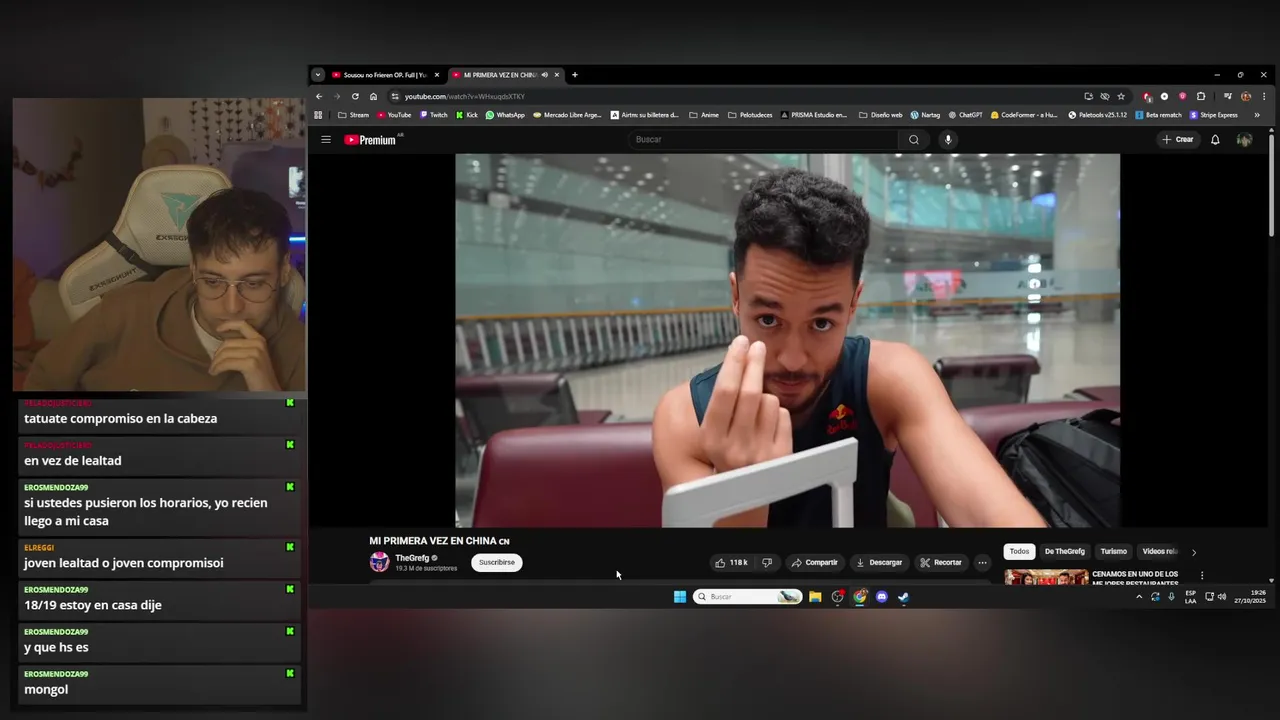This screenshot has width=1280, height=720.
Task: Click the YouTube page vertical scrollbar
Action: click(1272, 185)
